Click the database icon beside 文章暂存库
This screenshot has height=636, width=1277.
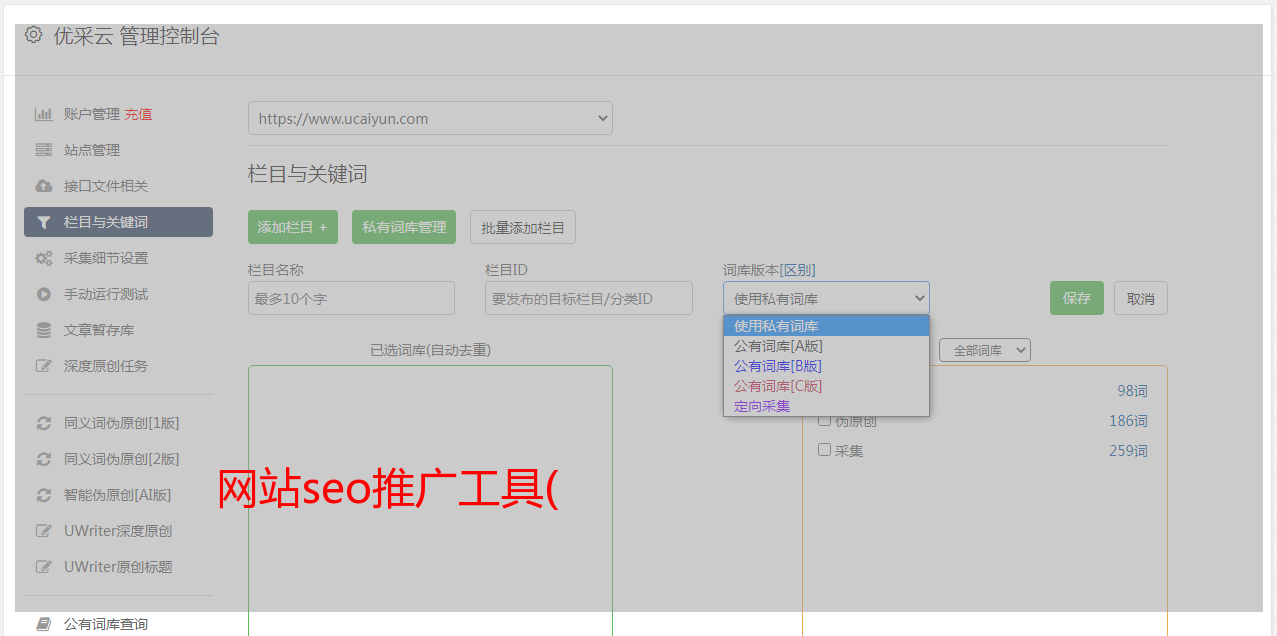point(44,330)
